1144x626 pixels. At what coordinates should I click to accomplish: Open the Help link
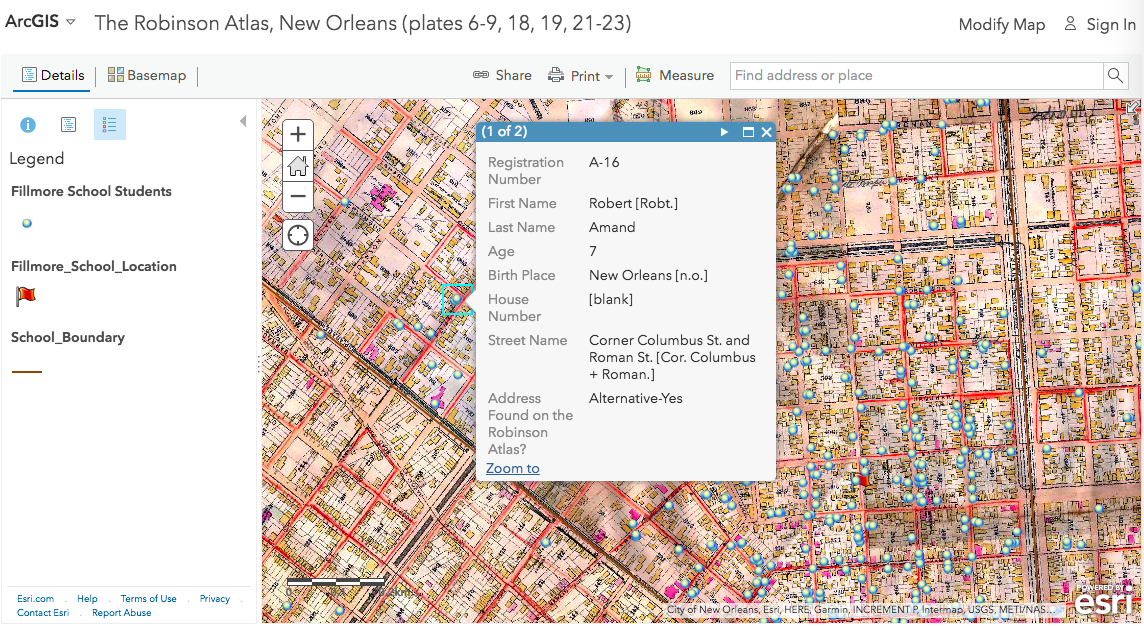point(88,599)
